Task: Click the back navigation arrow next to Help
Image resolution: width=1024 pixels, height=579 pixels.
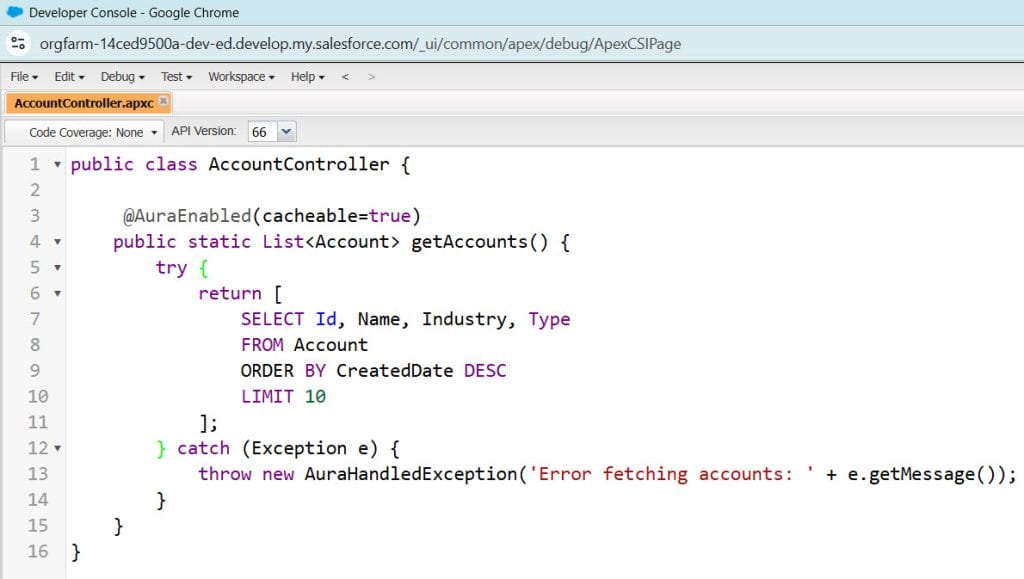Action: 345,75
